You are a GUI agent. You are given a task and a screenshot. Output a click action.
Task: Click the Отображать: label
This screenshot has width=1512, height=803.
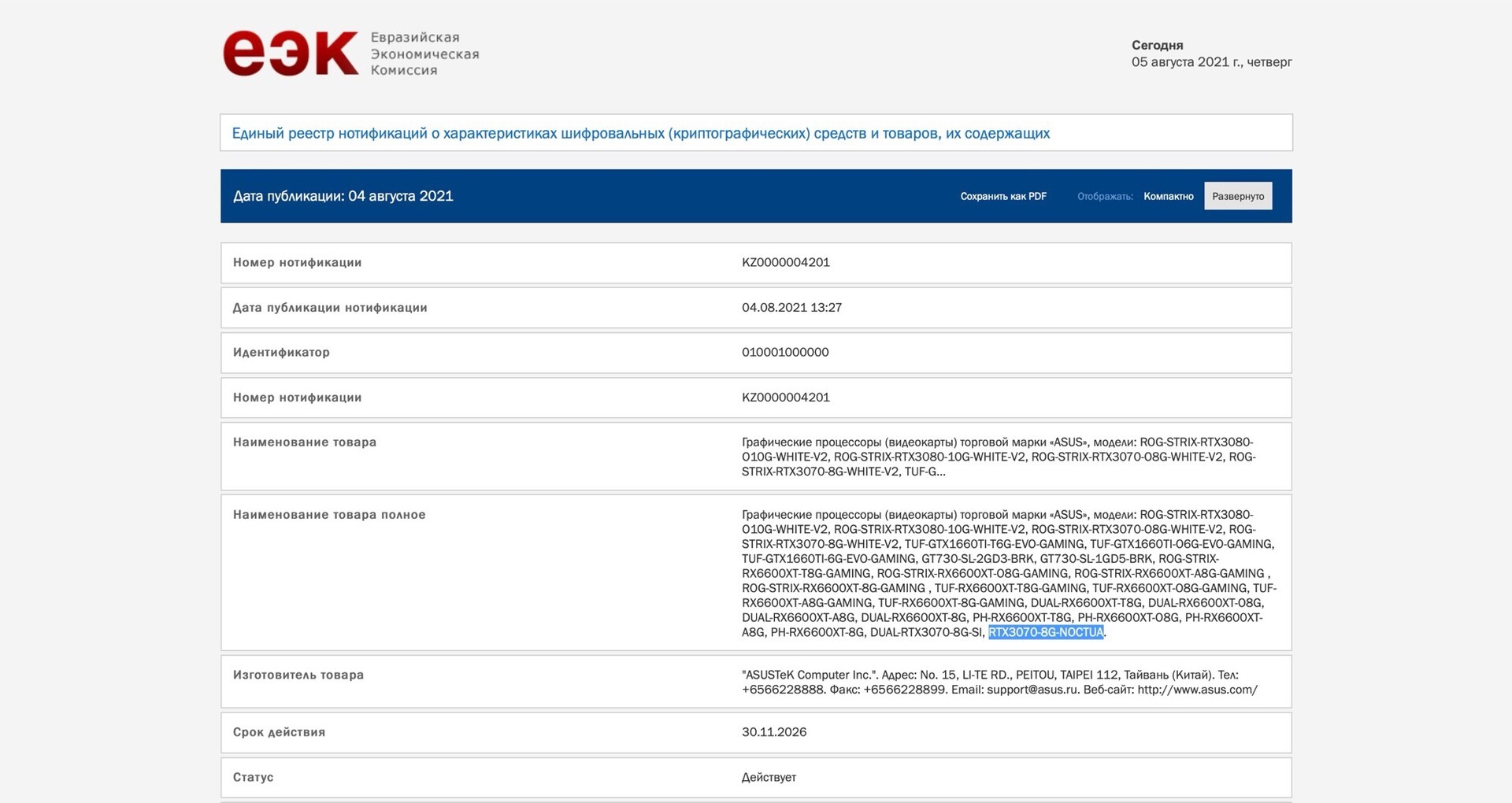[1105, 196]
